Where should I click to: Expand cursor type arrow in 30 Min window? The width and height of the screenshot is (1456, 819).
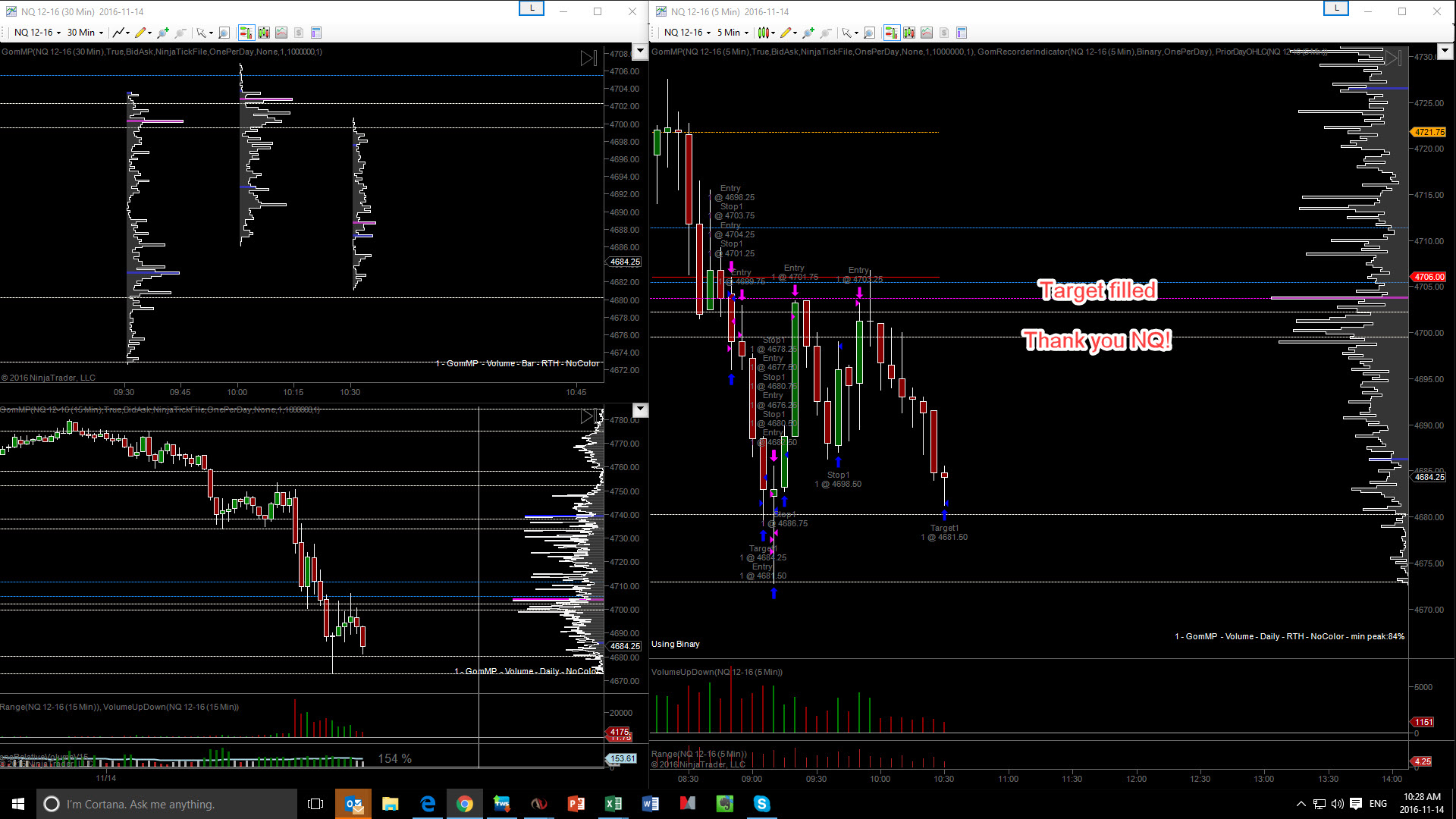pos(211,33)
